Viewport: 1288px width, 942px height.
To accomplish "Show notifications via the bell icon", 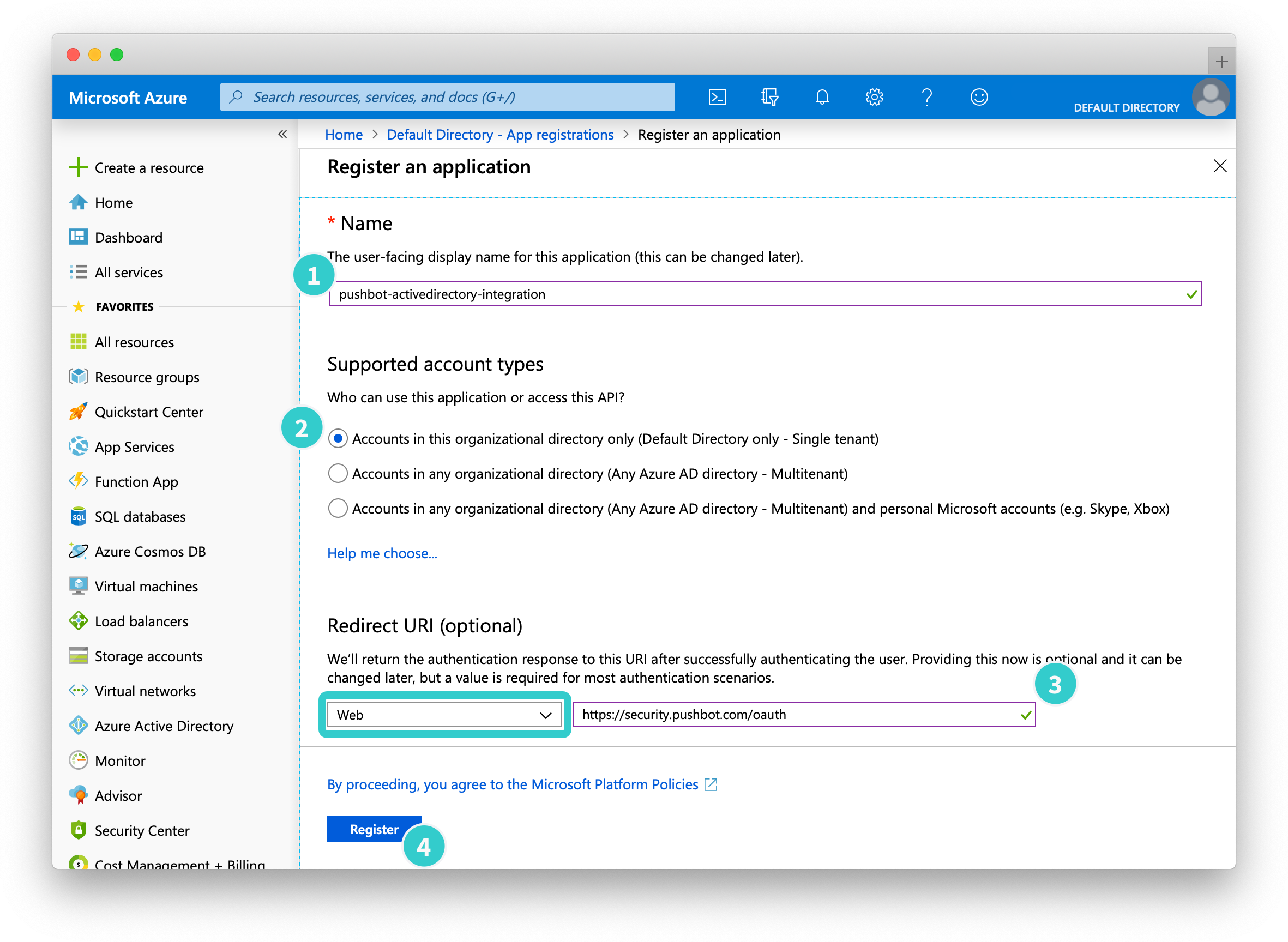I will pyautogui.click(x=822, y=98).
